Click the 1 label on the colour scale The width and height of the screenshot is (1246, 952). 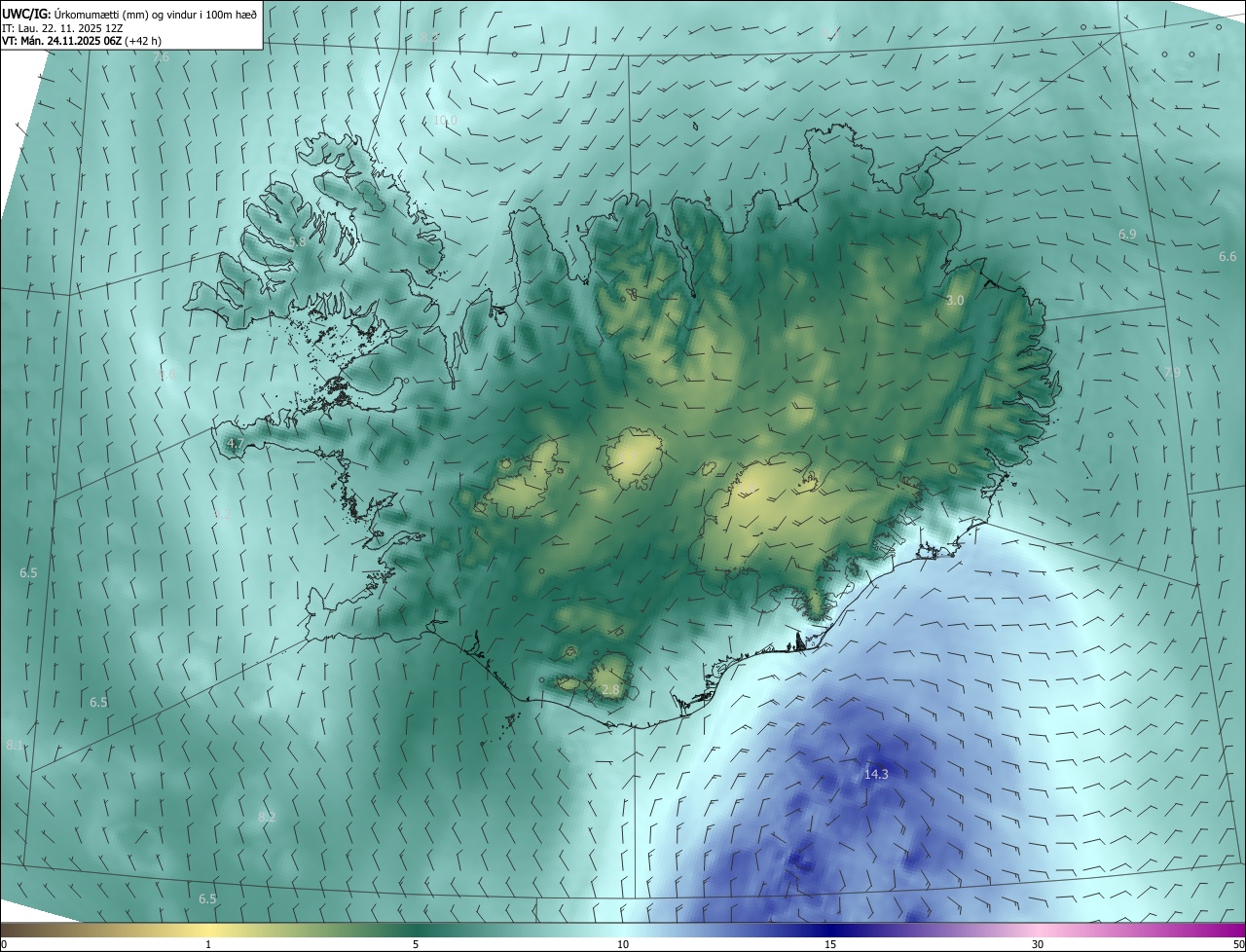pyautogui.click(x=208, y=944)
